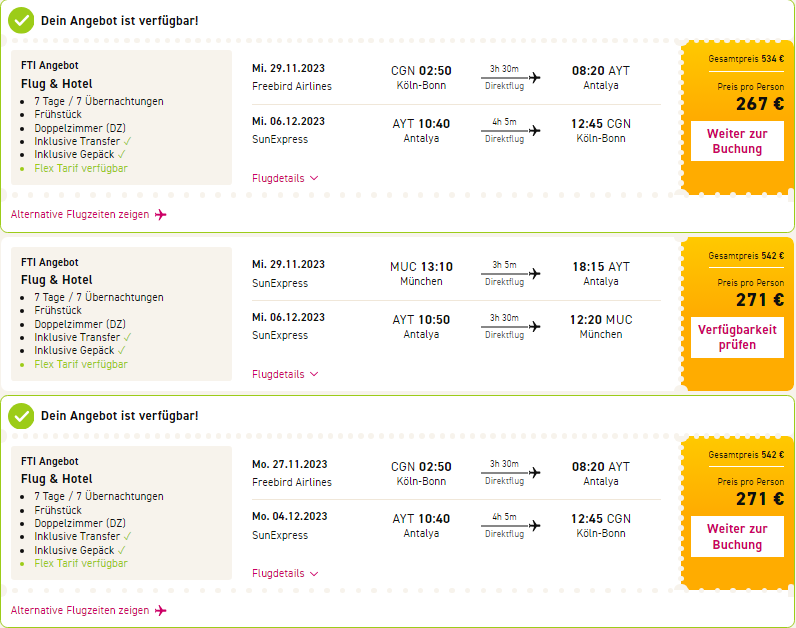Click plane arrow icon of MUC 13:10 outbound flight
The image size is (796, 628).
point(534,273)
